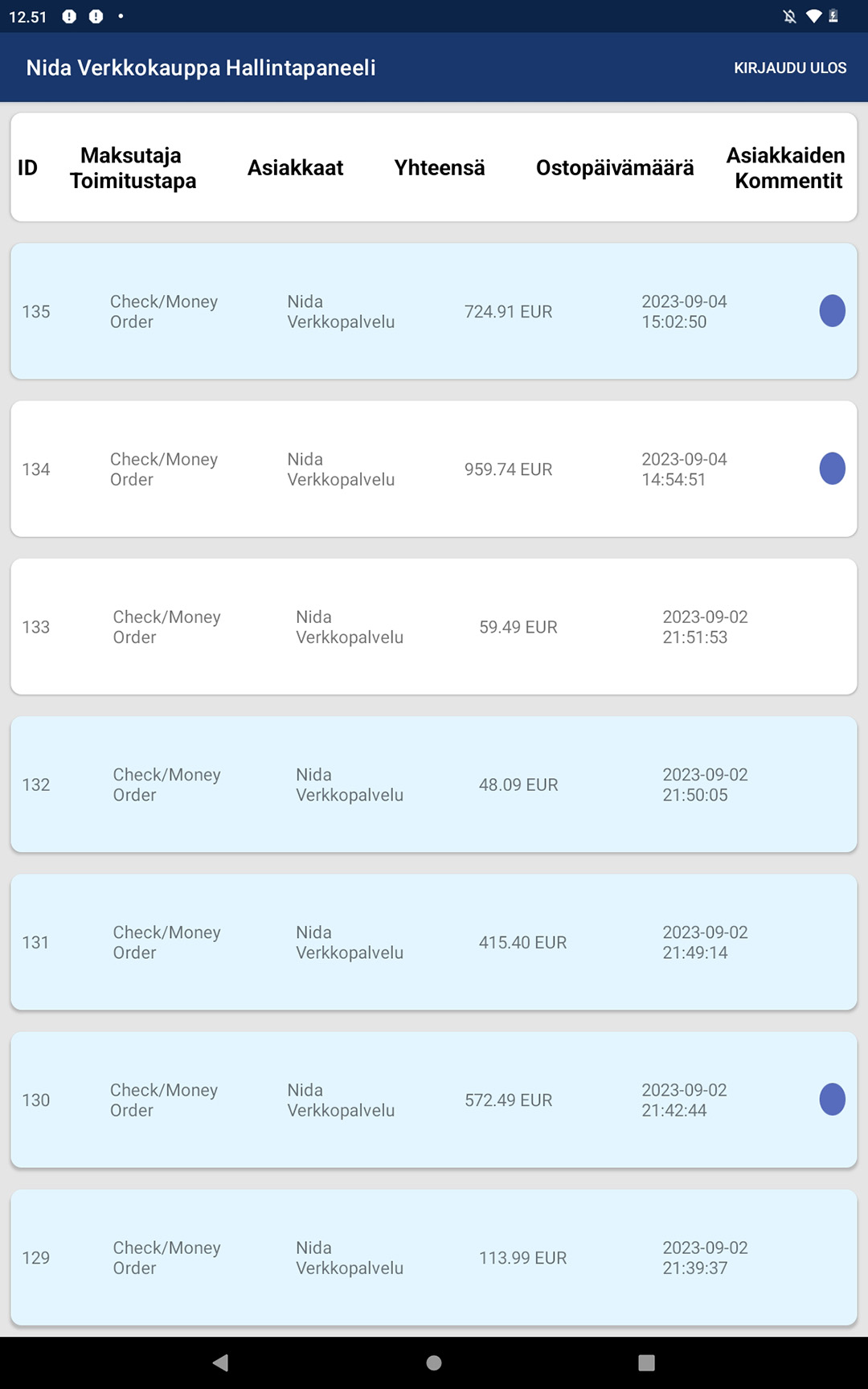
Task: Open order 132 totaling 48.09 EUR
Action: point(434,785)
